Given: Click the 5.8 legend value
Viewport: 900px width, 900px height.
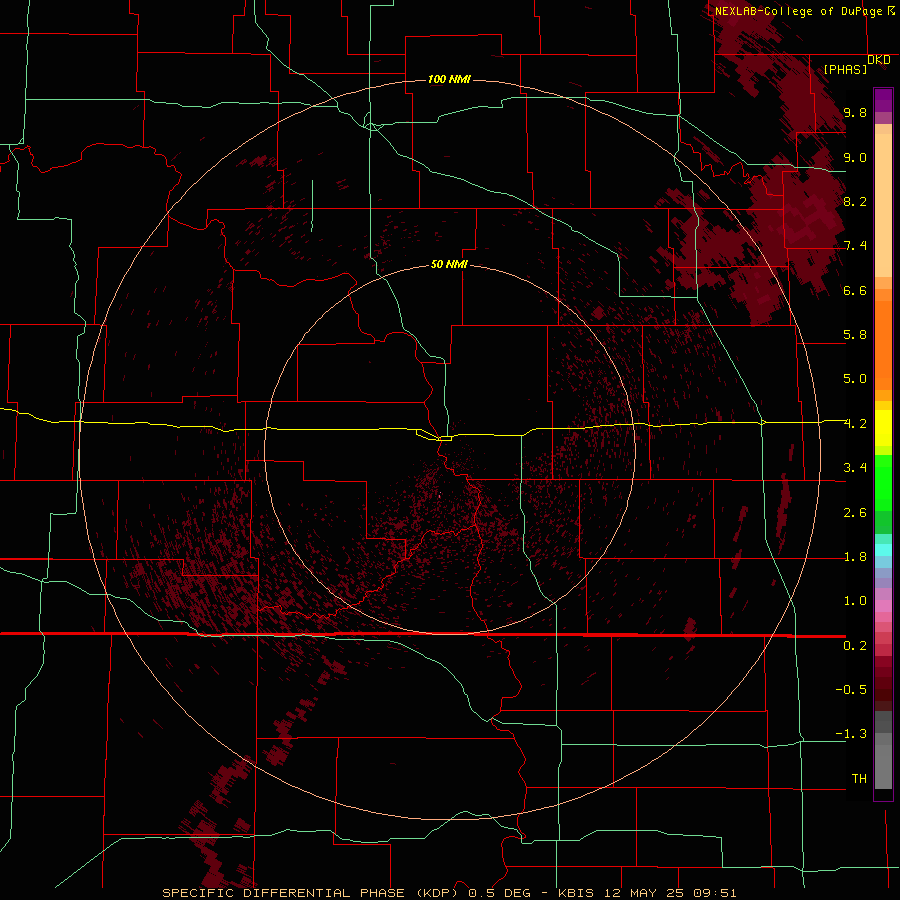Looking at the screenshot, I should tap(855, 335).
